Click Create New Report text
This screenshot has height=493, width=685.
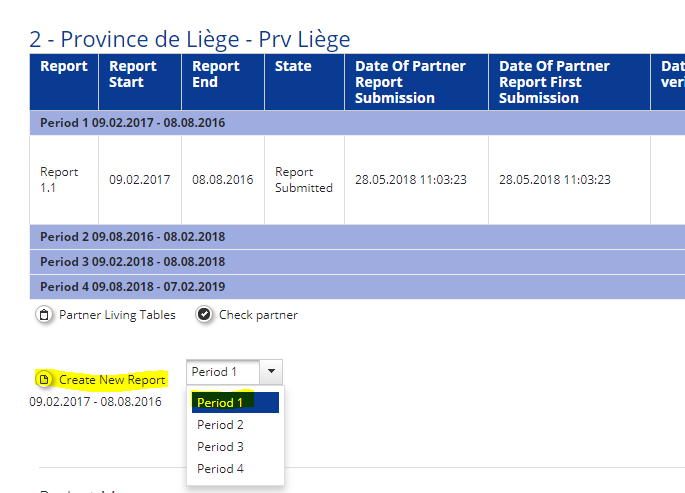click(x=112, y=380)
